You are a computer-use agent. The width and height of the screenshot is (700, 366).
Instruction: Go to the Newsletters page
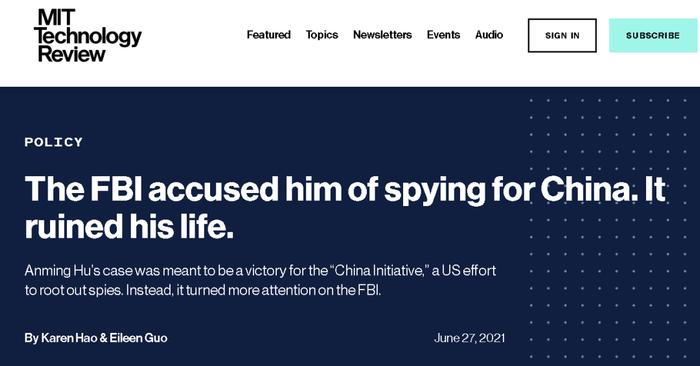coord(383,35)
